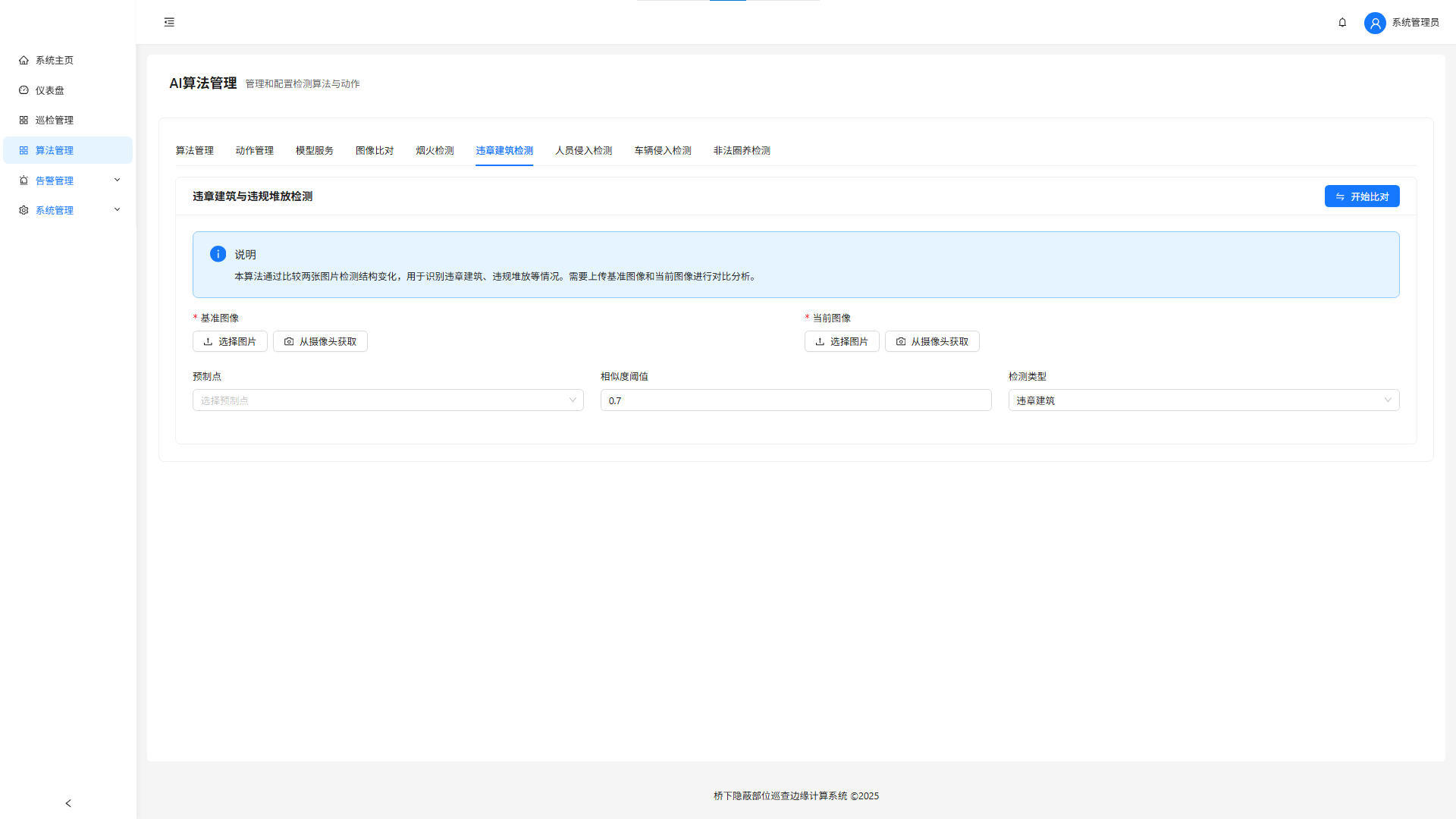Click upload icon under 基准图像
This screenshot has width=1456, height=819.
tap(208, 341)
